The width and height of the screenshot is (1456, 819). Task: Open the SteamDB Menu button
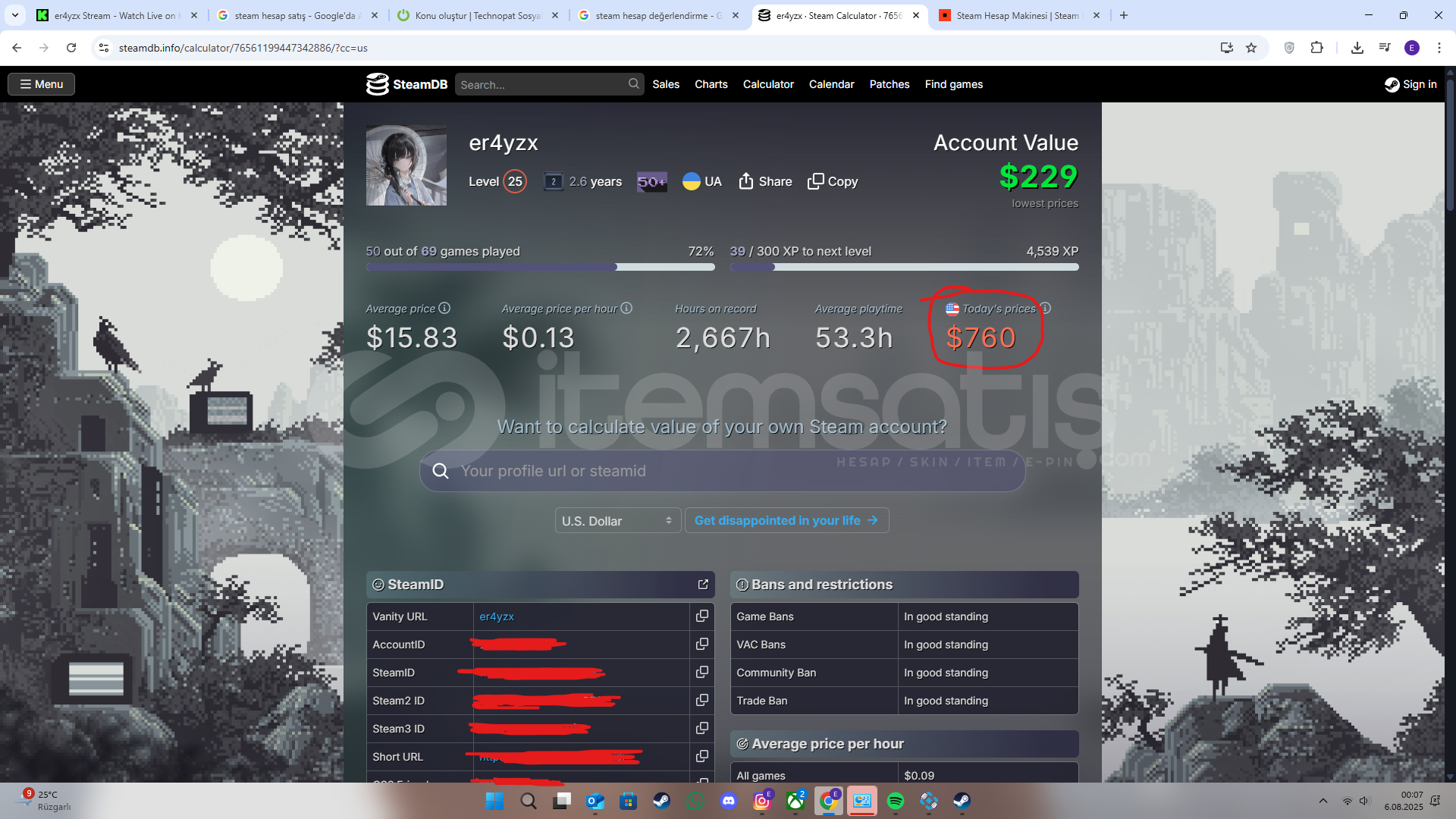click(41, 84)
